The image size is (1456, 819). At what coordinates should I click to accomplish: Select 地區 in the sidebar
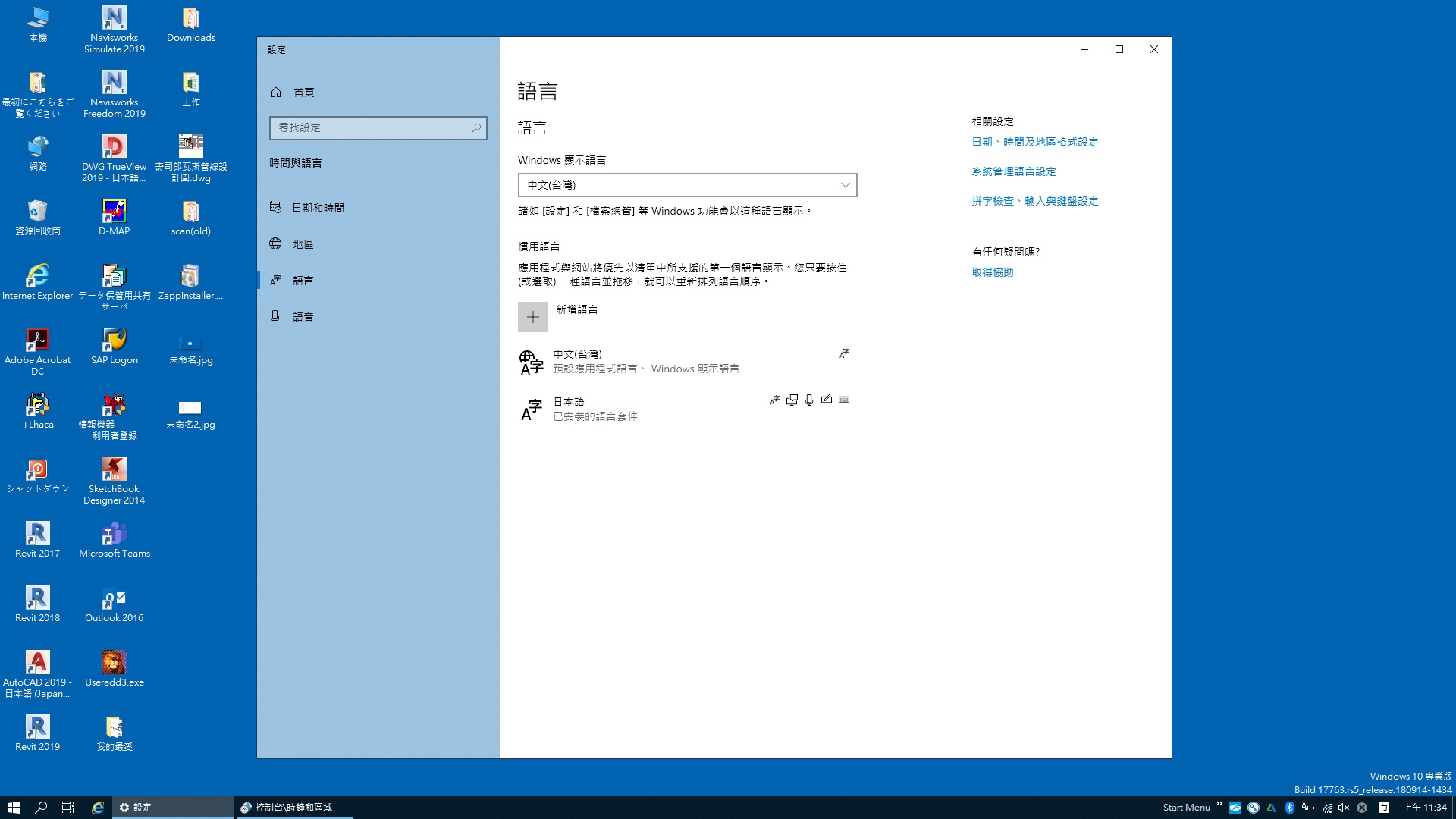click(x=378, y=244)
